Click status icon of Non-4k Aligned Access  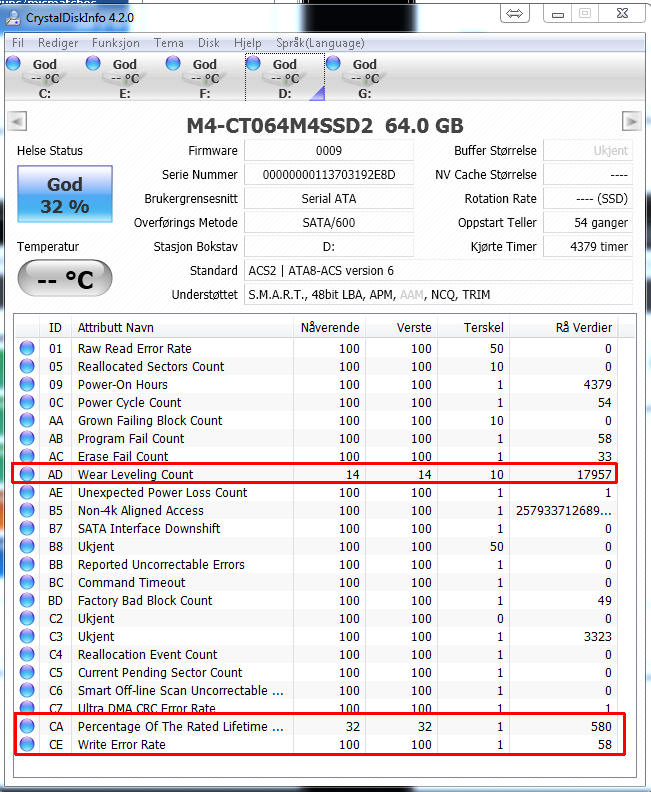27,510
